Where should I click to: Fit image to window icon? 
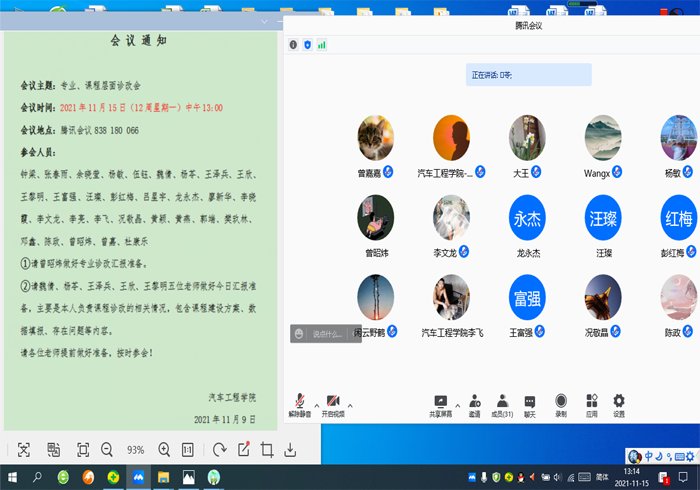[83, 449]
